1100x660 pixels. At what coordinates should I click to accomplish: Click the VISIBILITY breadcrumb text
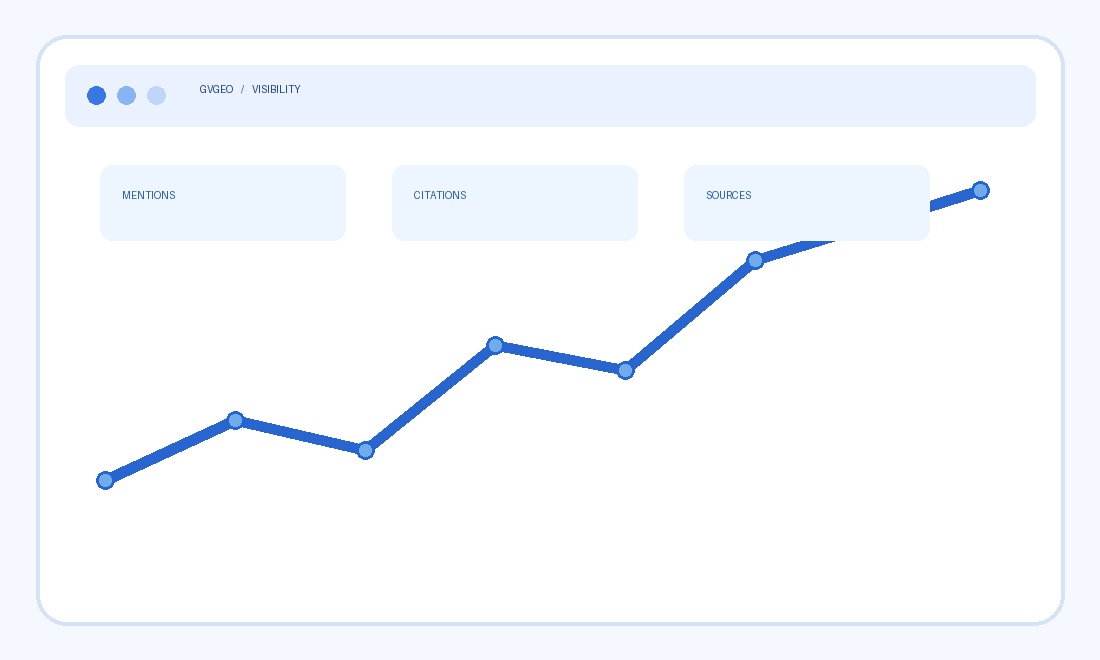(276, 89)
